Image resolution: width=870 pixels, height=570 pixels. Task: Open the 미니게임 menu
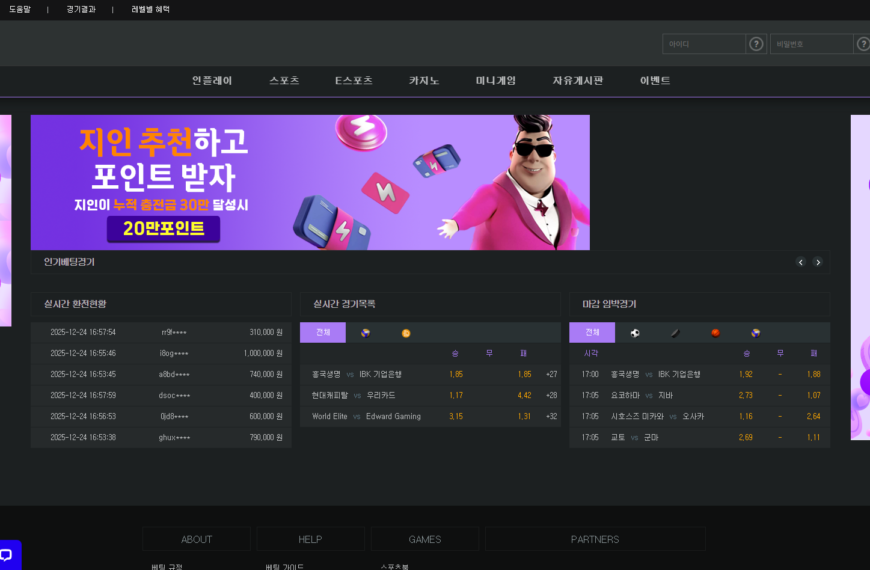point(495,80)
